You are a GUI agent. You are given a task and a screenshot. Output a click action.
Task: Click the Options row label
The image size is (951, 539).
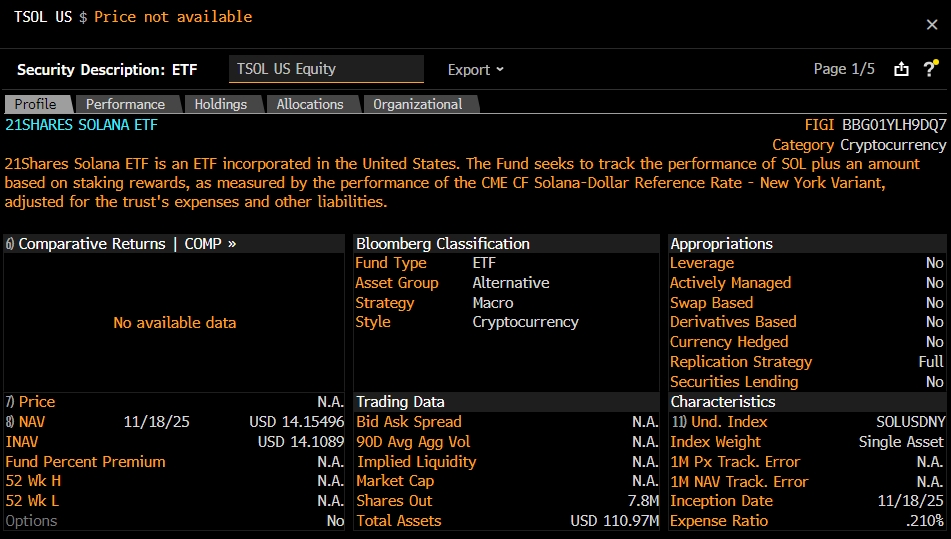(x=31, y=521)
